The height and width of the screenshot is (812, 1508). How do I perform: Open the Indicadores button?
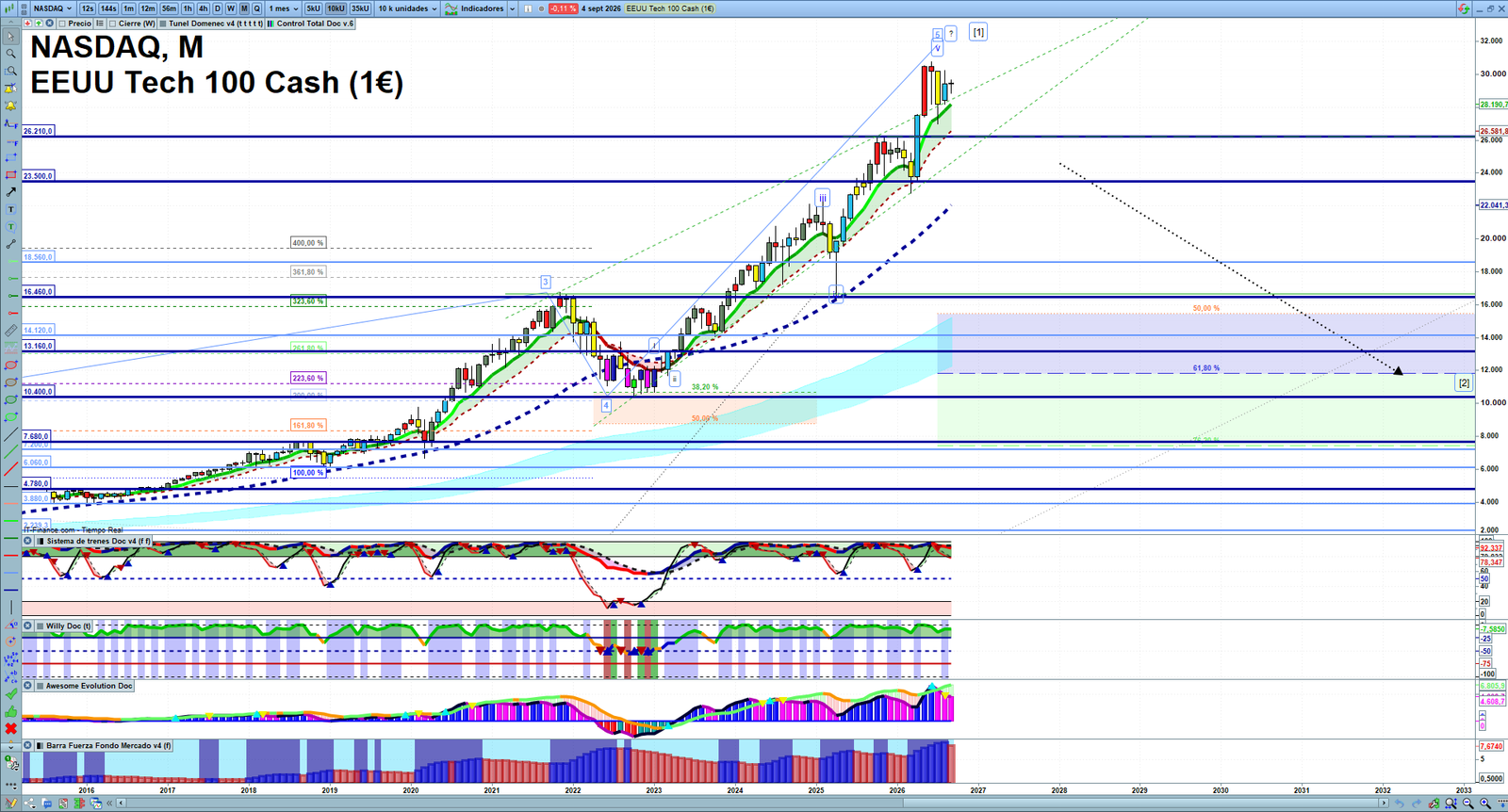pos(475,8)
